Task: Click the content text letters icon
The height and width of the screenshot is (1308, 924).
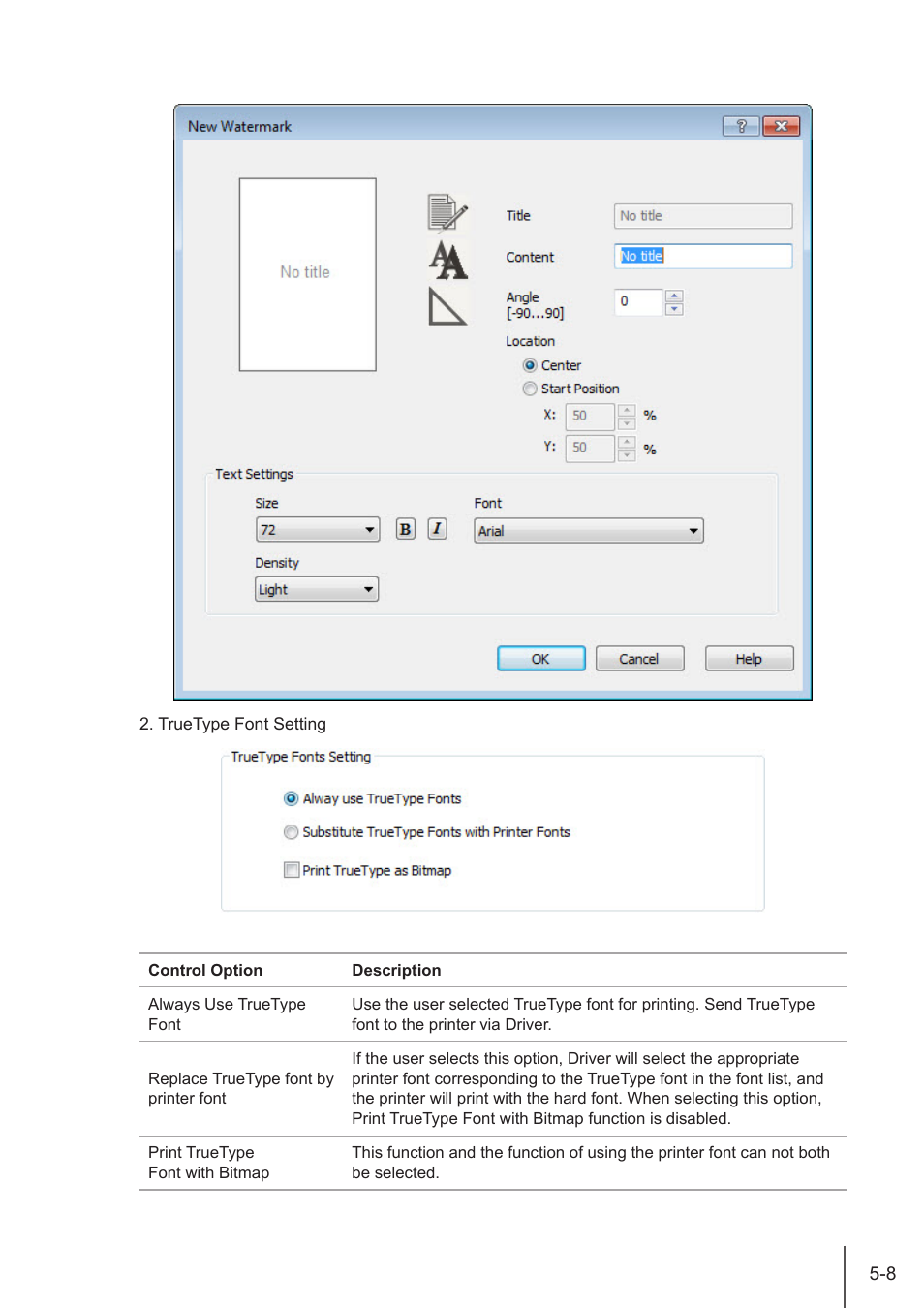Action: [x=448, y=260]
